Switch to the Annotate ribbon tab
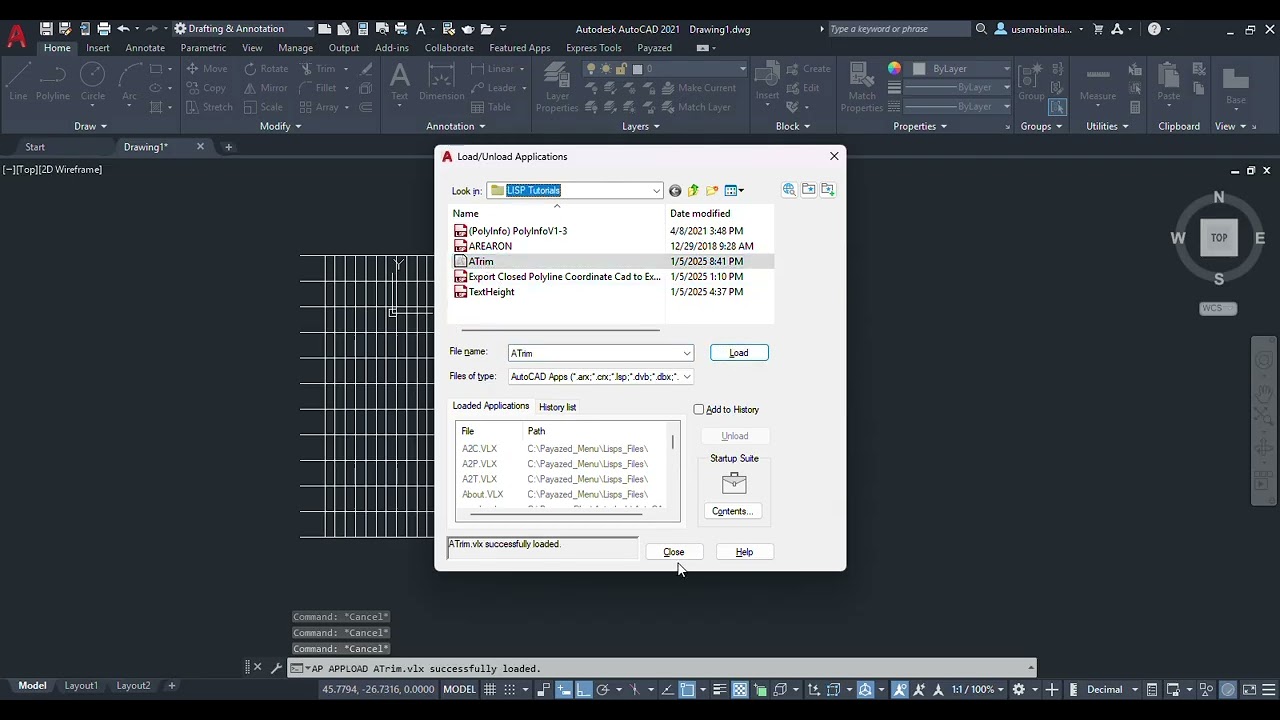Viewport: 1280px width, 720px height. 145,48
